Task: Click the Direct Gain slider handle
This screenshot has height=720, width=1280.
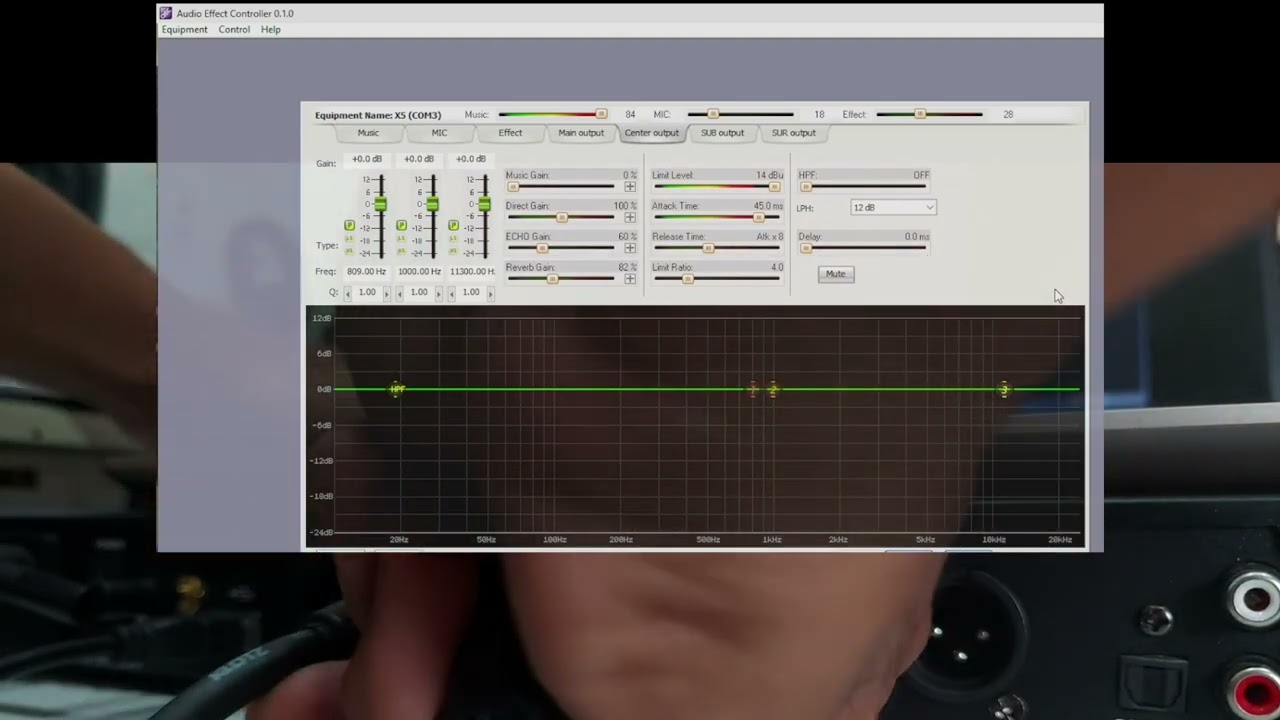Action: pos(562,217)
